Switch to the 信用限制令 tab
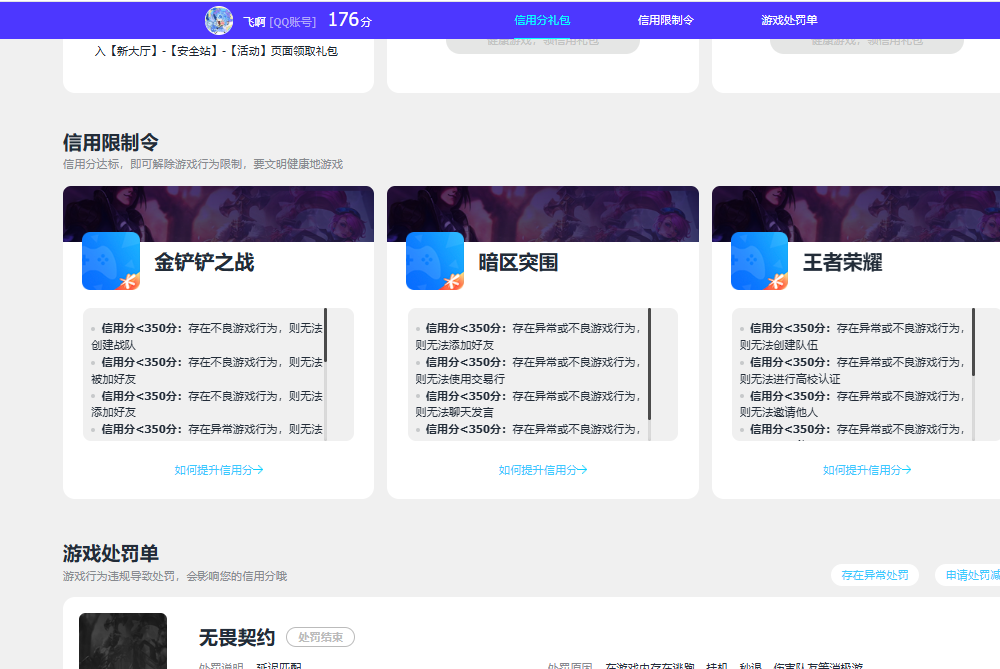1000x669 pixels. click(x=666, y=20)
